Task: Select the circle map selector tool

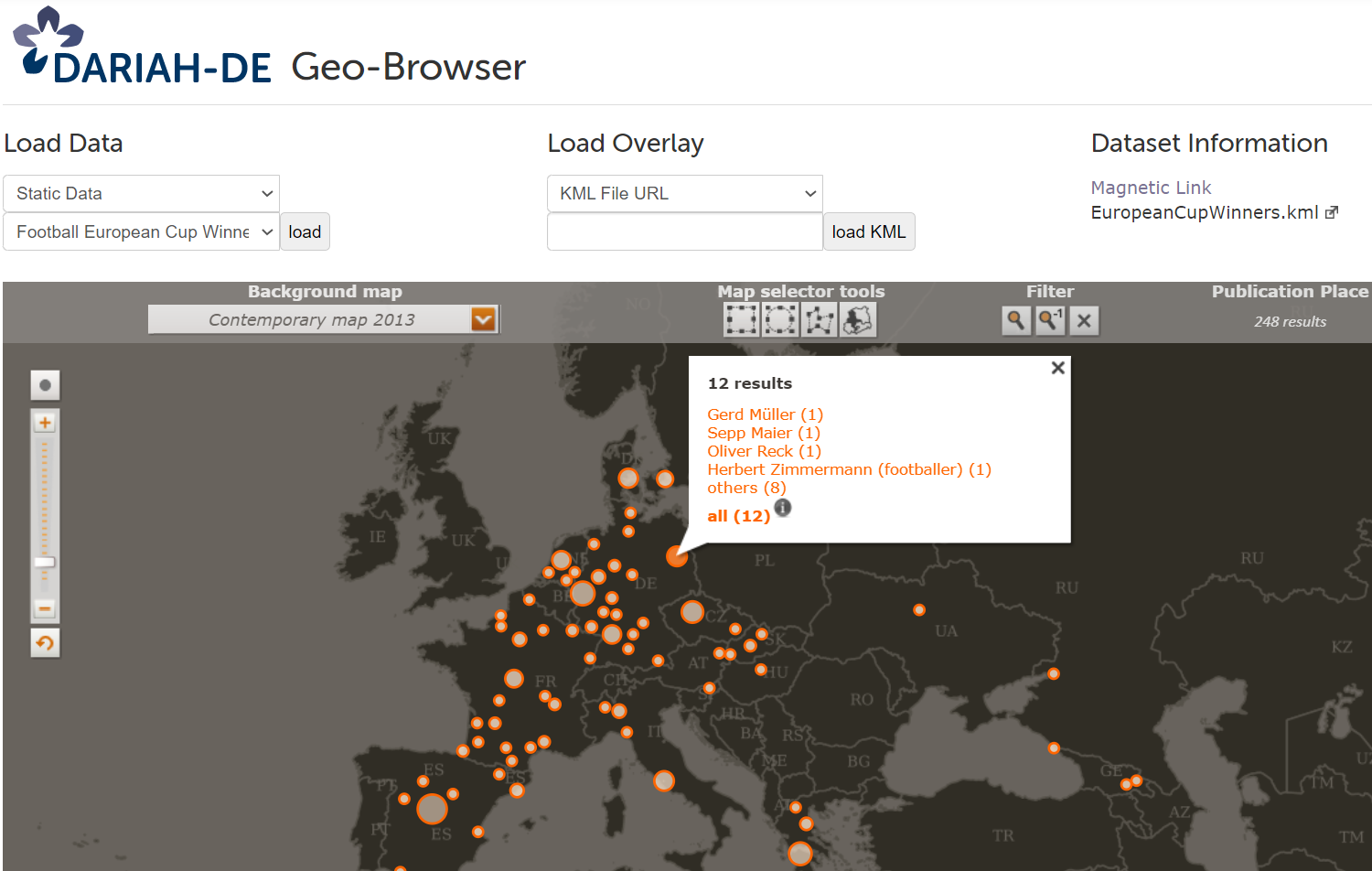Action: click(x=779, y=319)
